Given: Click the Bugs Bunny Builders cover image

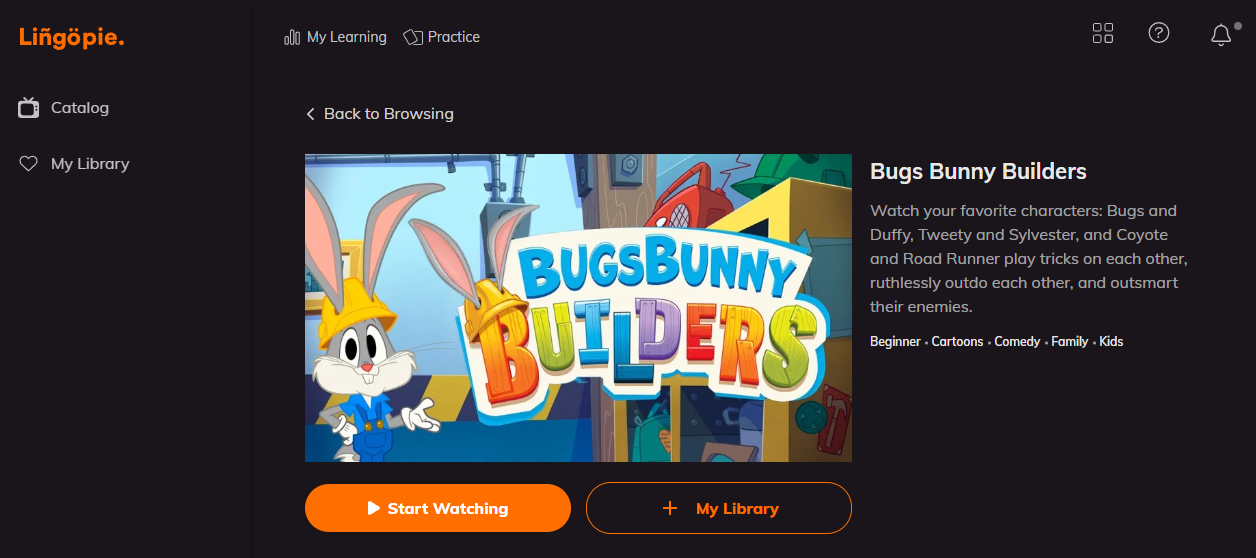Looking at the screenshot, I should pos(578,308).
